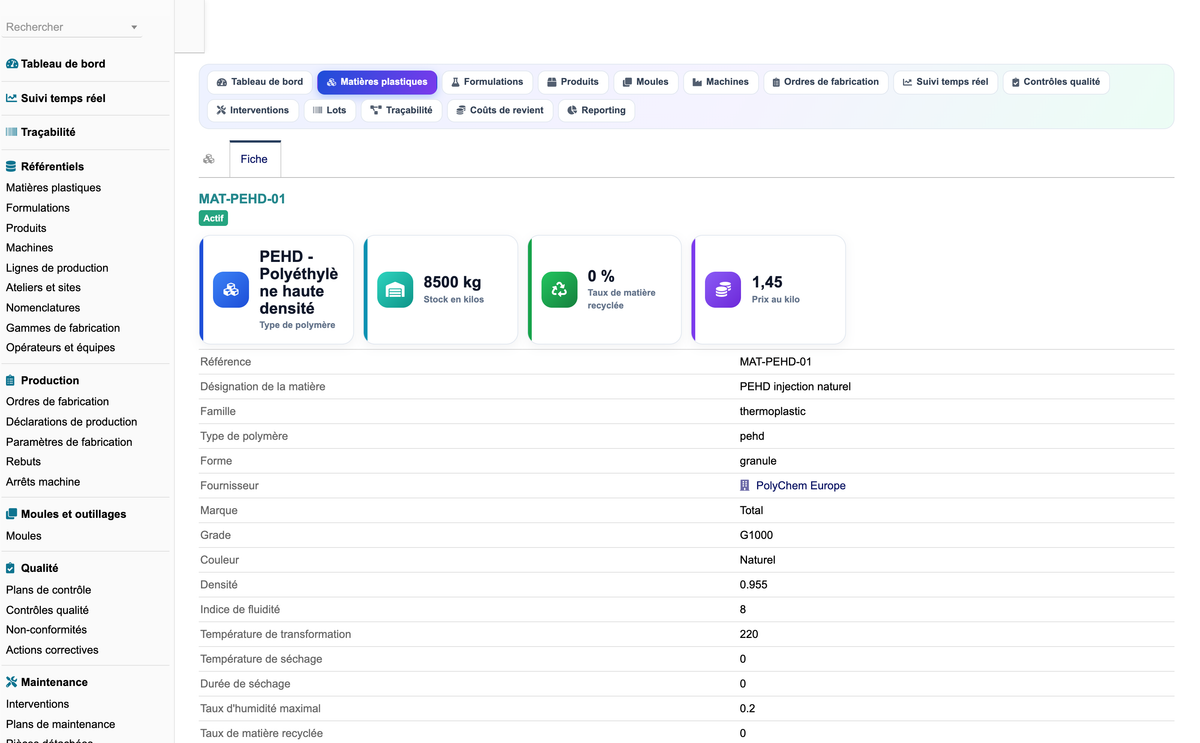This screenshot has width=1200, height=743.
Task: Open Gammes de fabrication in sidebar
Action: point(63,328)
